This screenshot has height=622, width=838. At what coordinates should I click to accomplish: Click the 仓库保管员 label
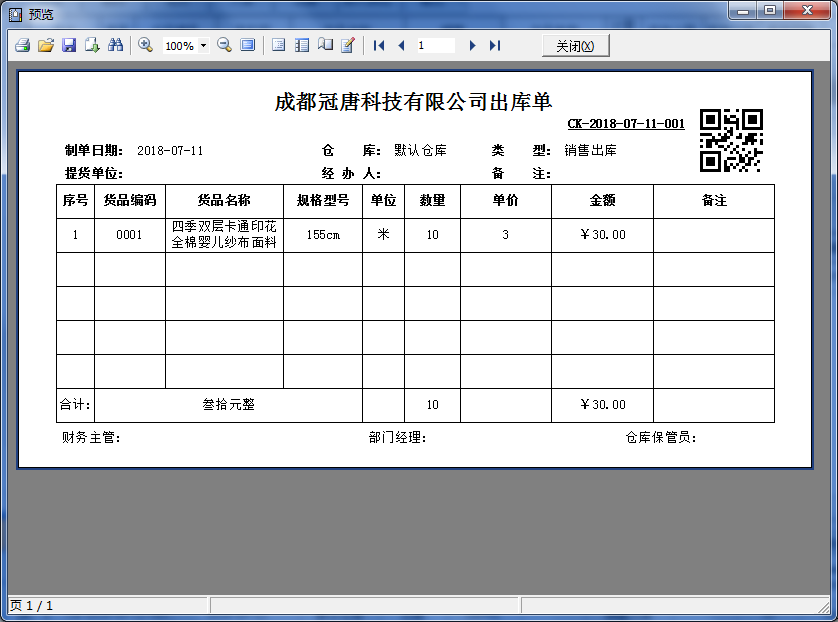point(661,438)
